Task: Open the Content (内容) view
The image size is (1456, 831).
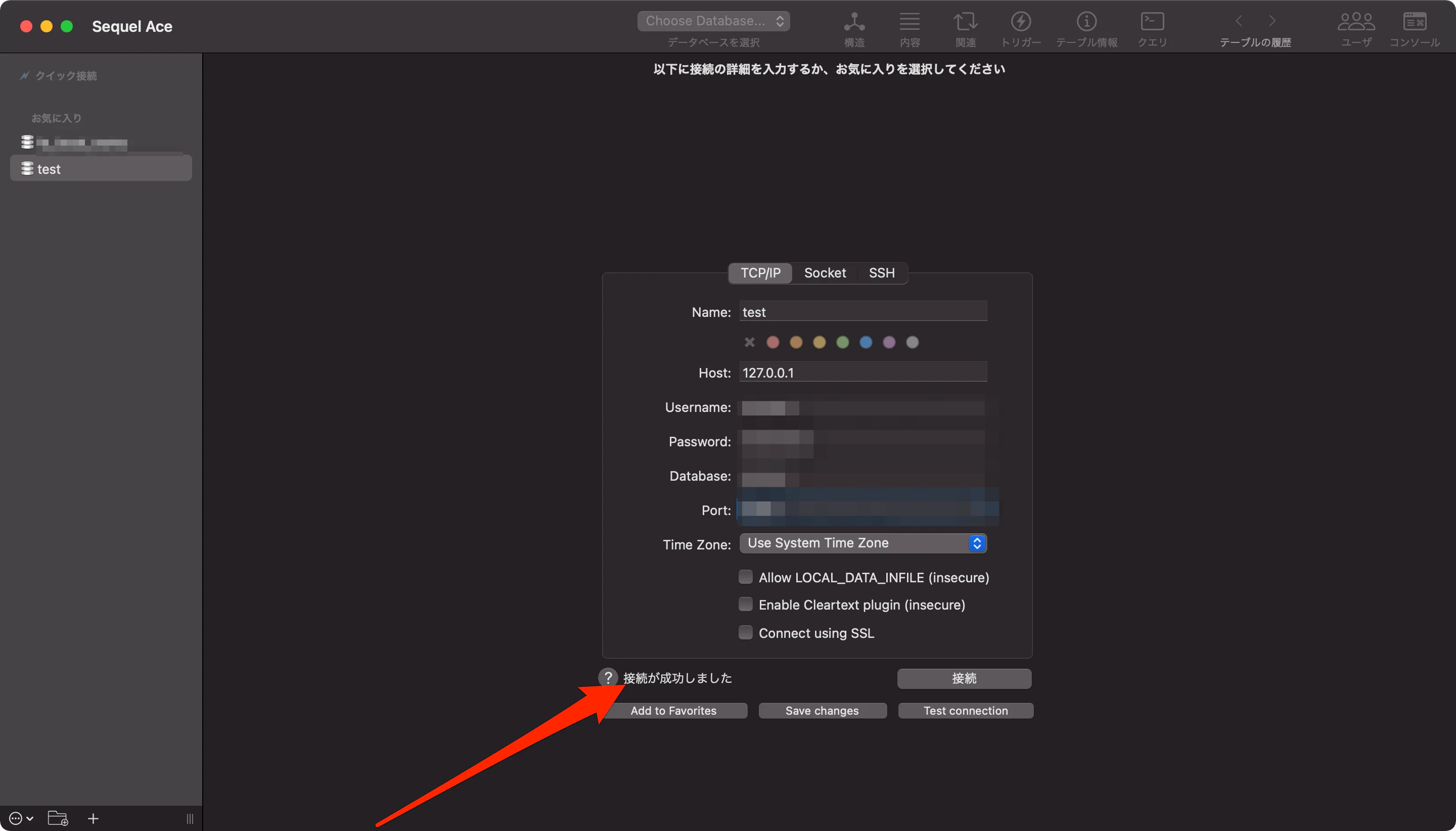Action: (x=909, y=29)
